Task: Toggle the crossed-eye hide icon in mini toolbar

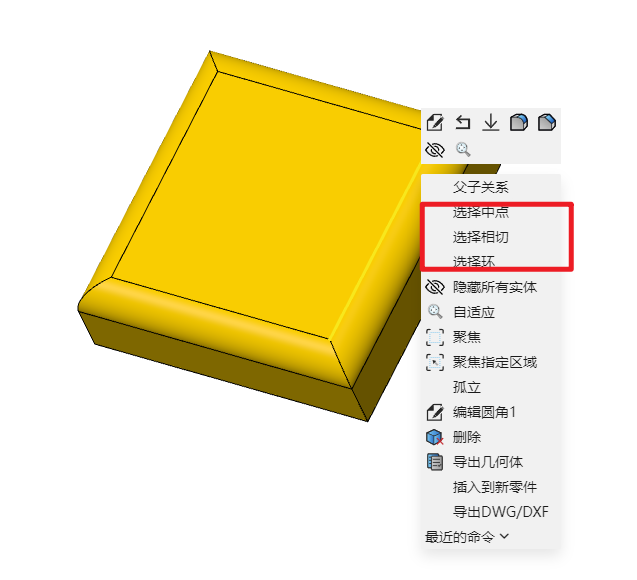Action: [435, 150]
